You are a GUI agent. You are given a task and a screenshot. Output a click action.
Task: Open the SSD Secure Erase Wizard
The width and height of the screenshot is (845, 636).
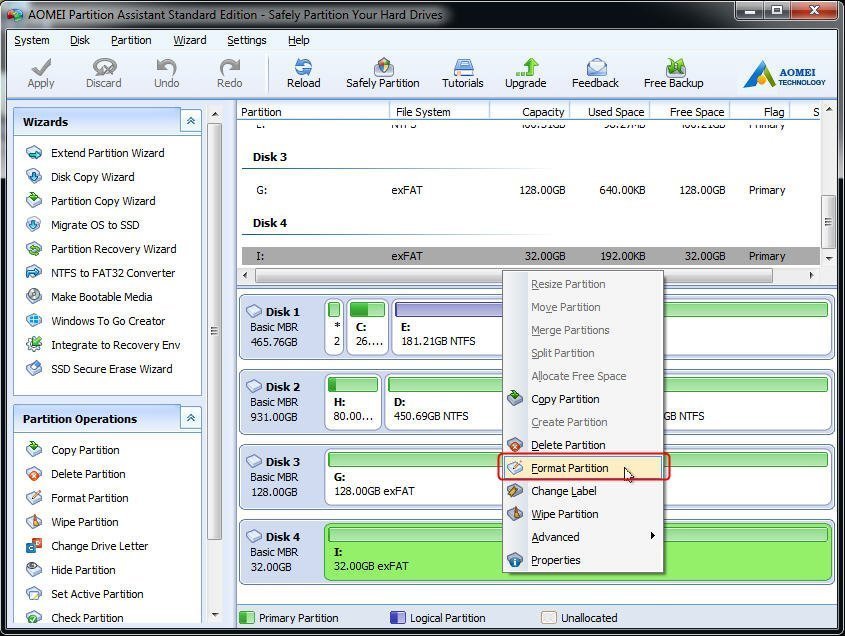click(99, 369)
